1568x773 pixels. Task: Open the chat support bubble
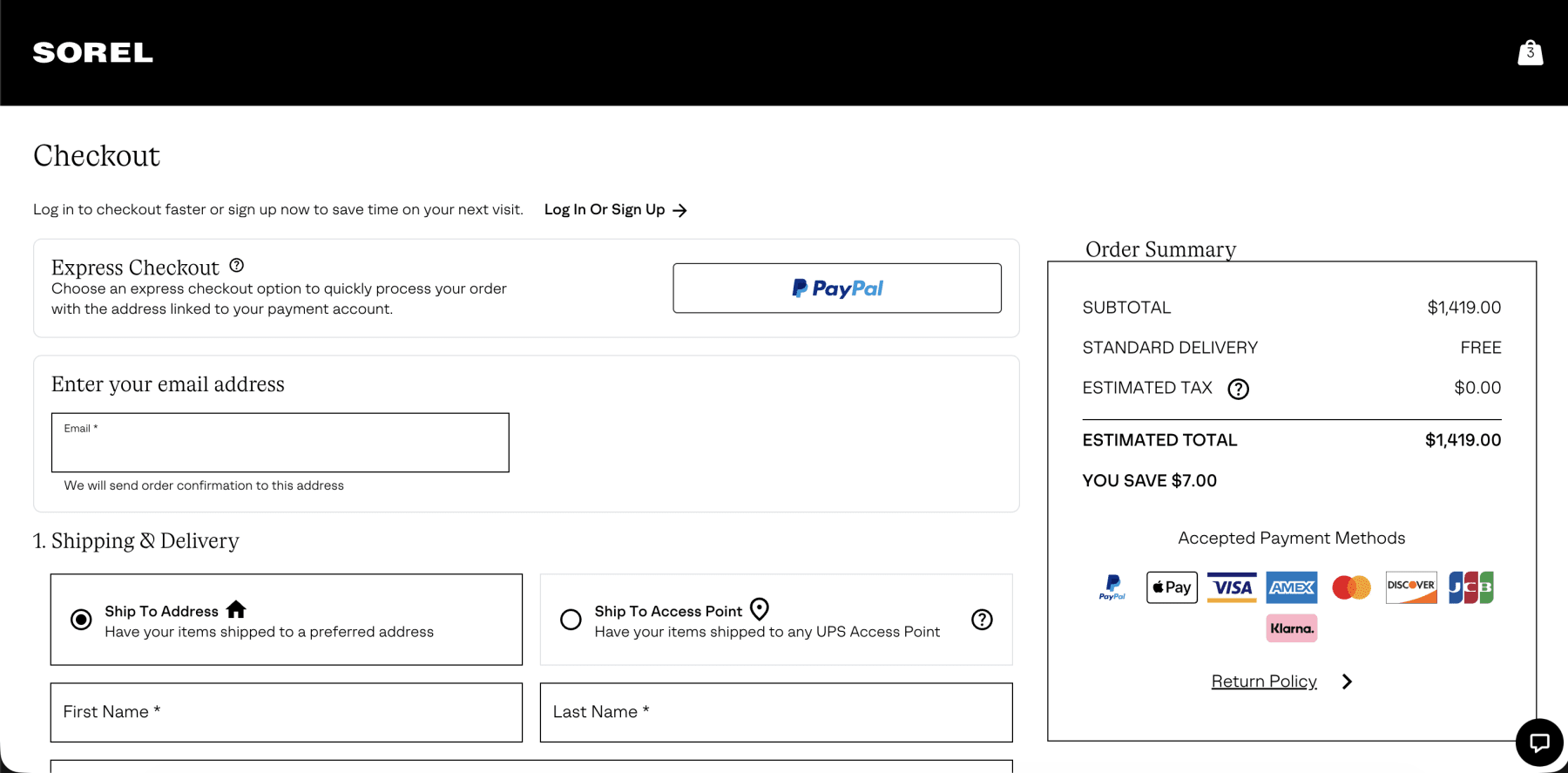click(x=1538, y=742)
